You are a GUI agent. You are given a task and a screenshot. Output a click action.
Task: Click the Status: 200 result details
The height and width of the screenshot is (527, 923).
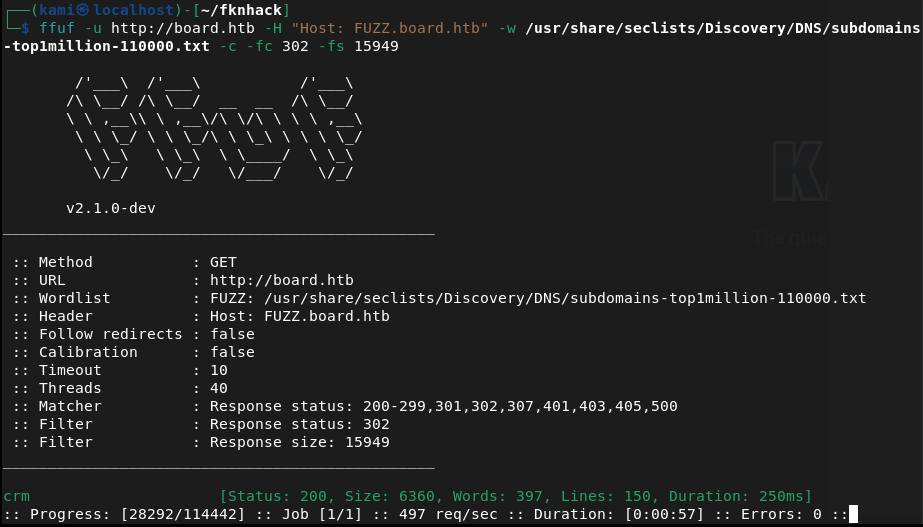(515, 496)
